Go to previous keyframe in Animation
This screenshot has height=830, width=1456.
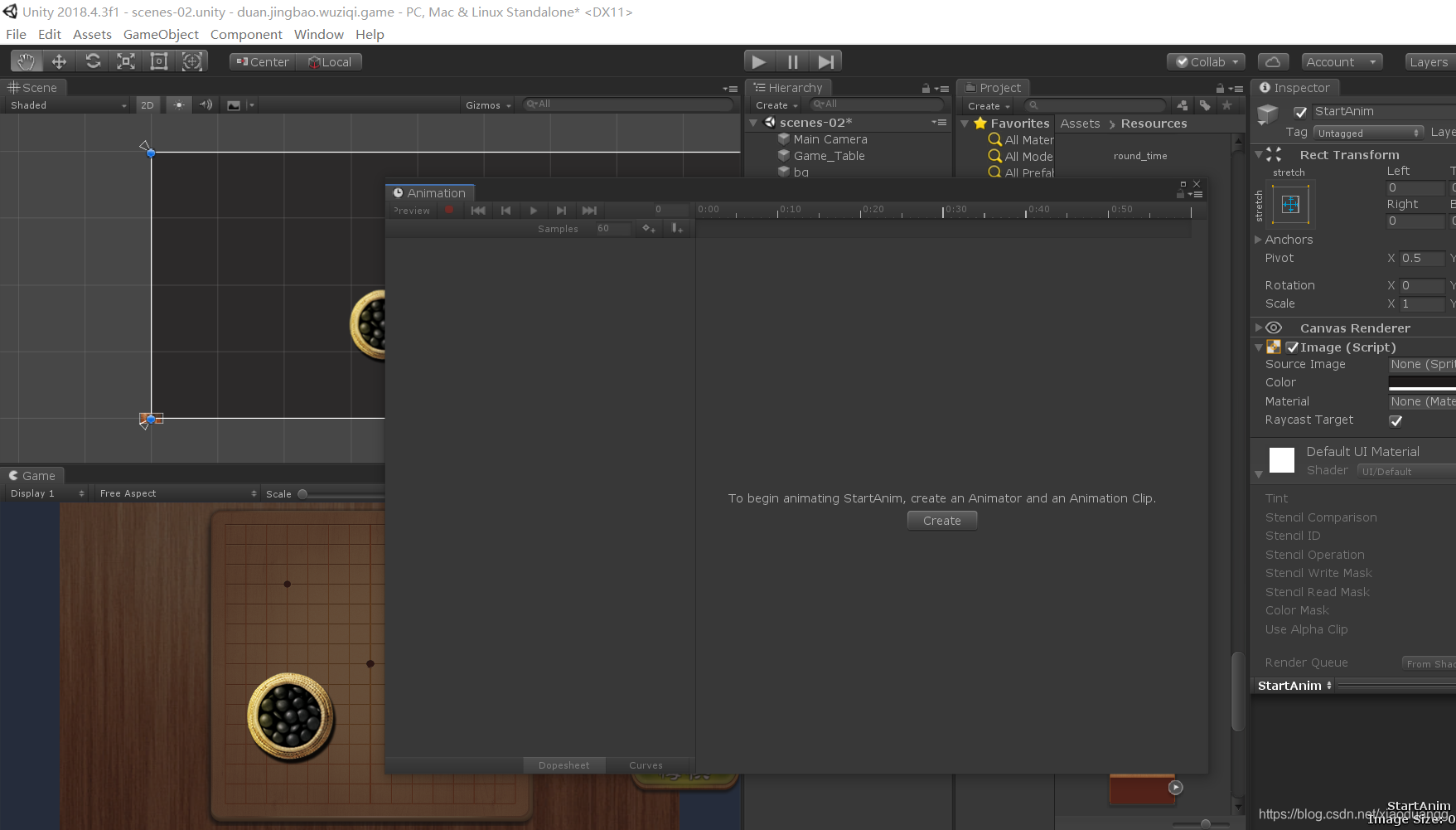[505, 211]
